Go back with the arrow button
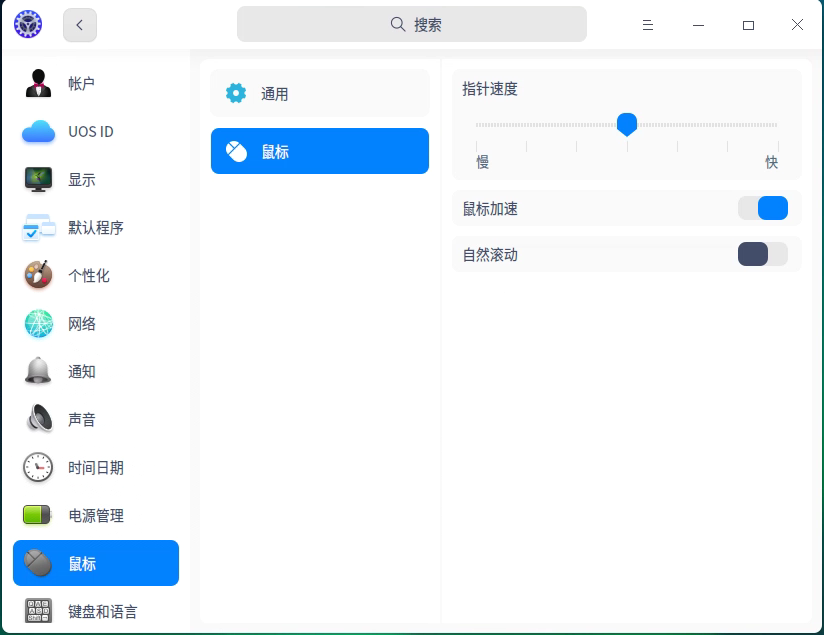 coord(80,25)
